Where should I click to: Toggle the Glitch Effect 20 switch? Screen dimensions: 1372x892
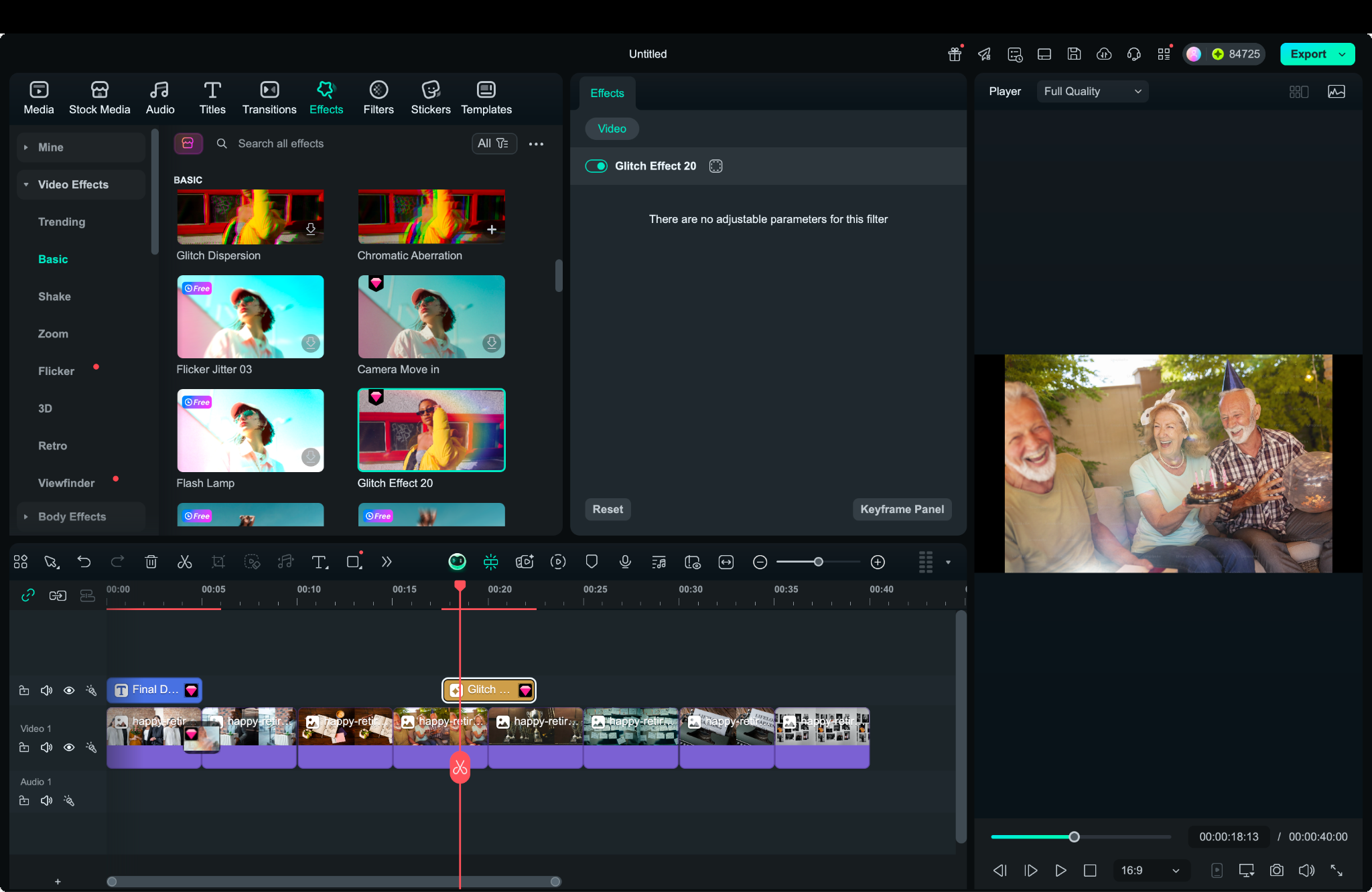pyautogui.click(x=596, y=166)
